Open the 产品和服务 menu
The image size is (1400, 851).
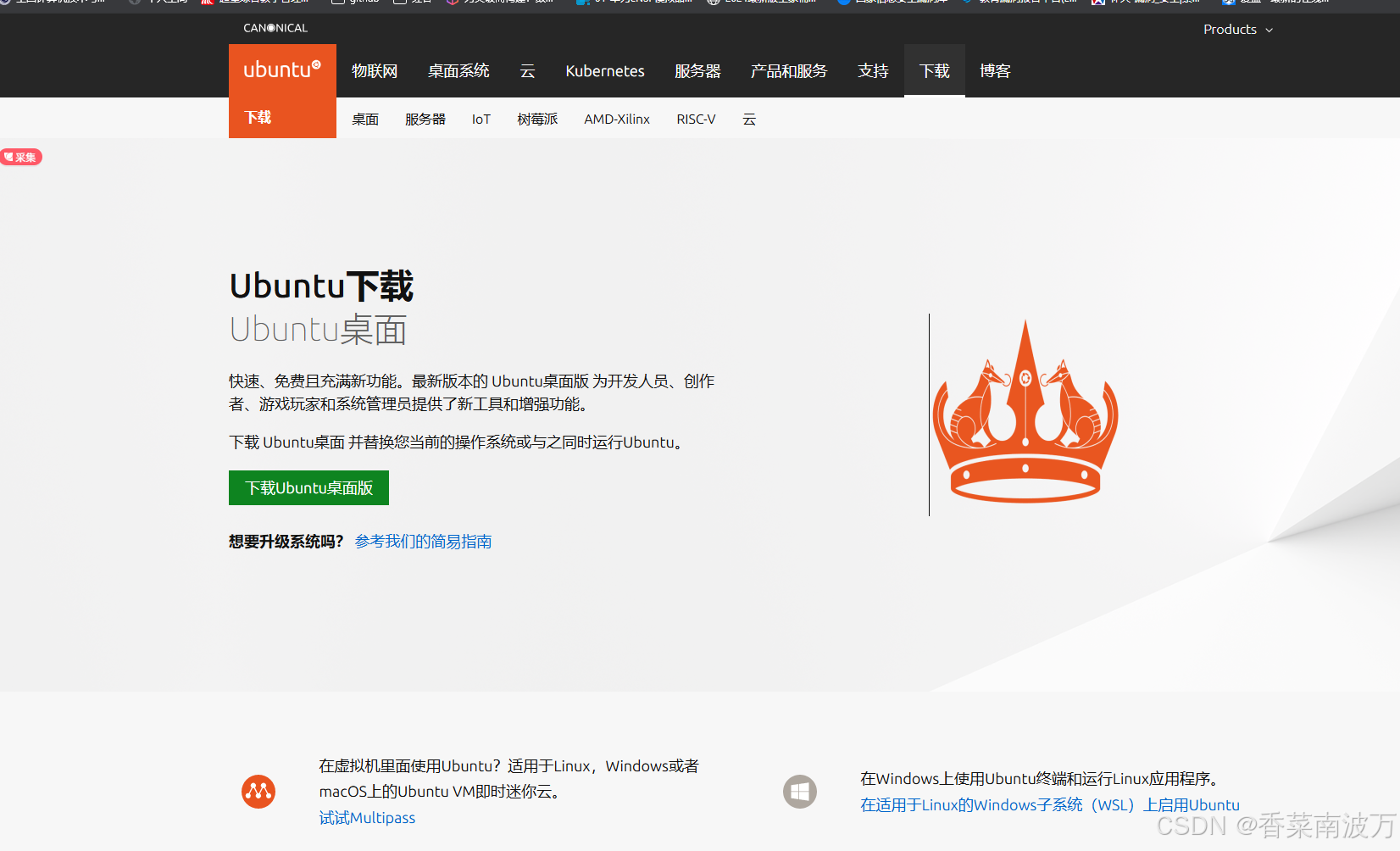coord(788,71)
